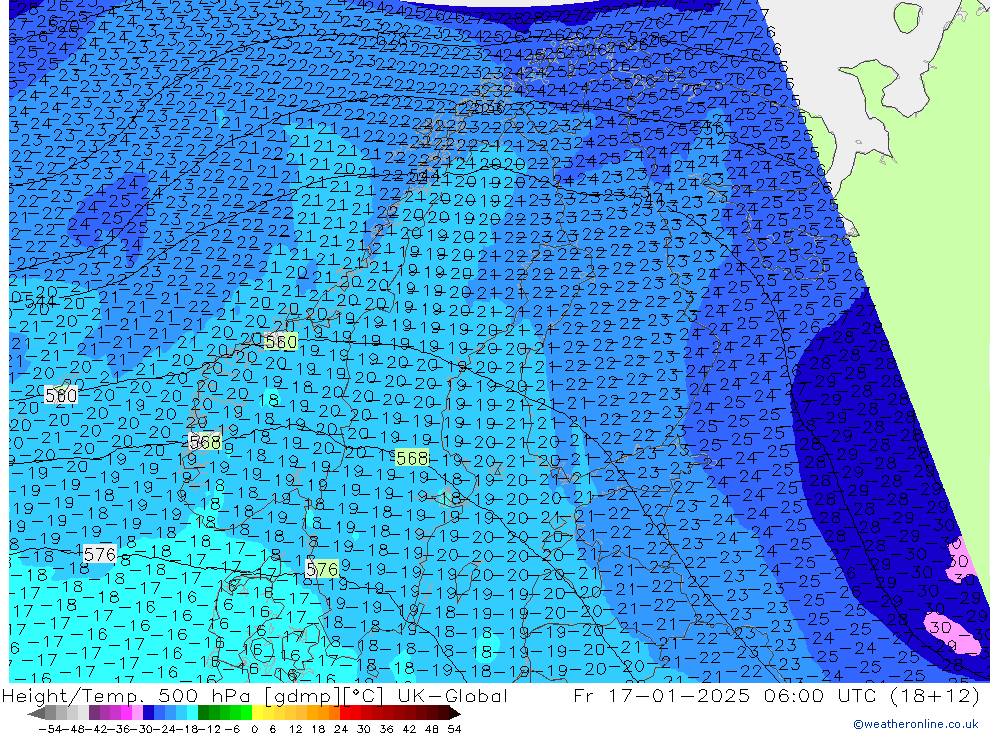The image size is (1000, 733).
Task: Click the -54 legend scale value
Action: coord(50,729)
